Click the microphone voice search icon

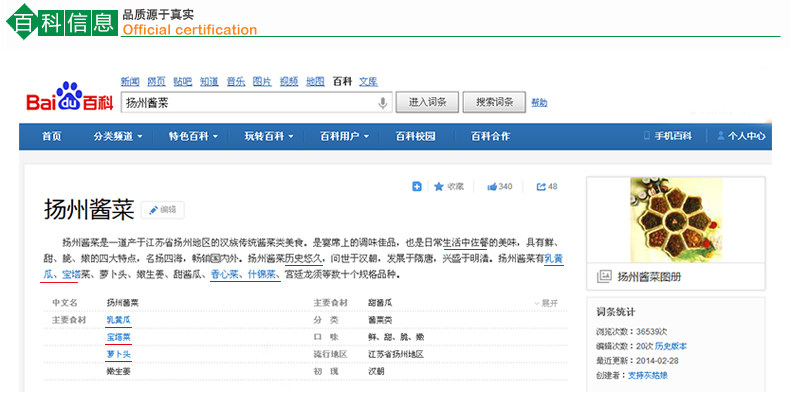(x=382, y=103)
